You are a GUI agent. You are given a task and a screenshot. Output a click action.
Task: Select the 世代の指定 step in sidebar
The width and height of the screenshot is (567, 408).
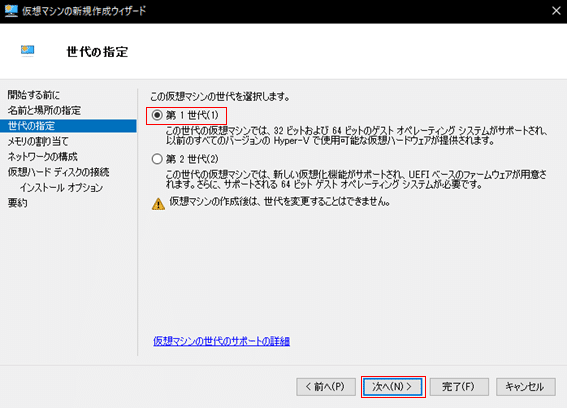coord(68,126)
